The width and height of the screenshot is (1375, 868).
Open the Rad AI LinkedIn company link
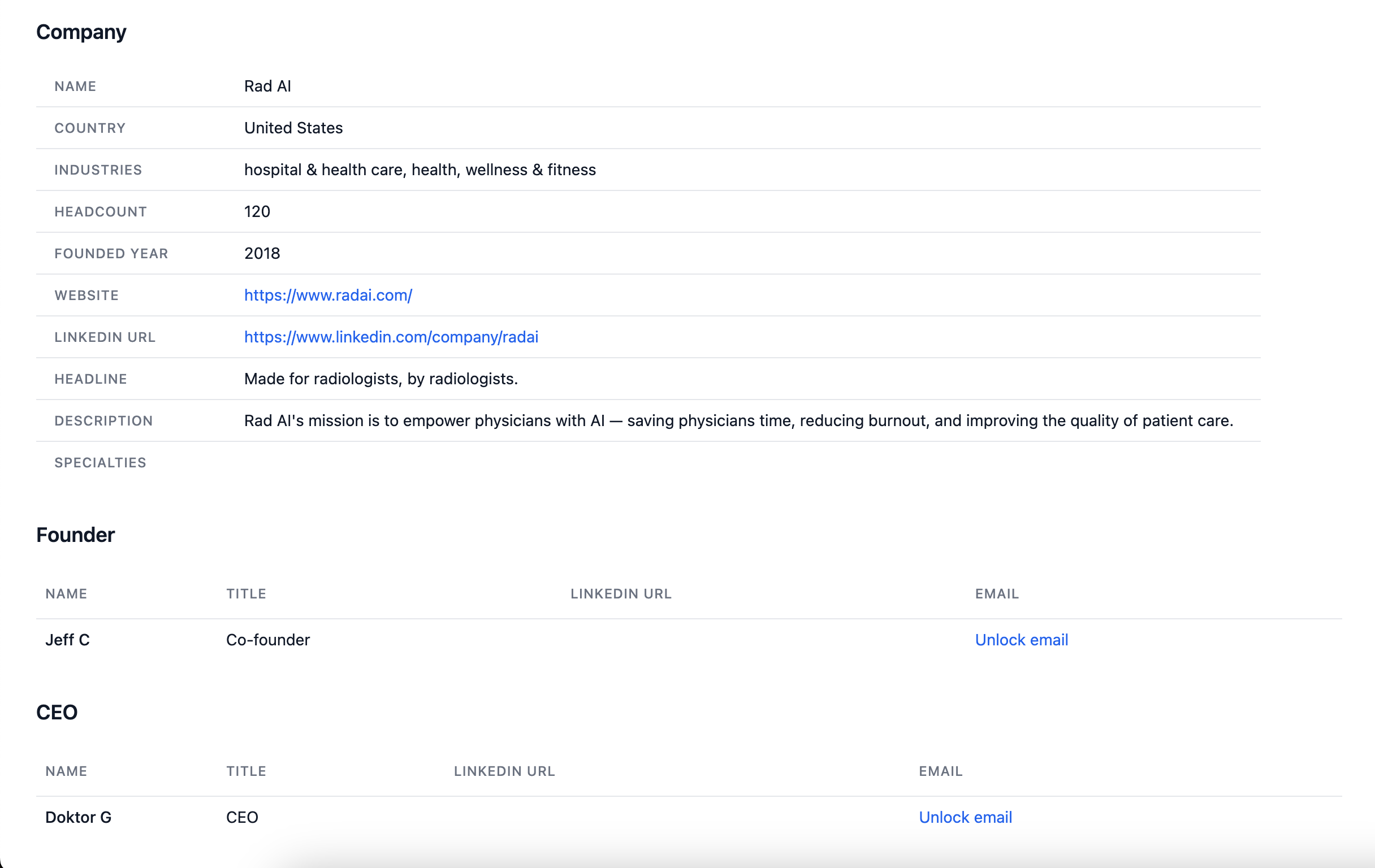click(x=391, y=337)
